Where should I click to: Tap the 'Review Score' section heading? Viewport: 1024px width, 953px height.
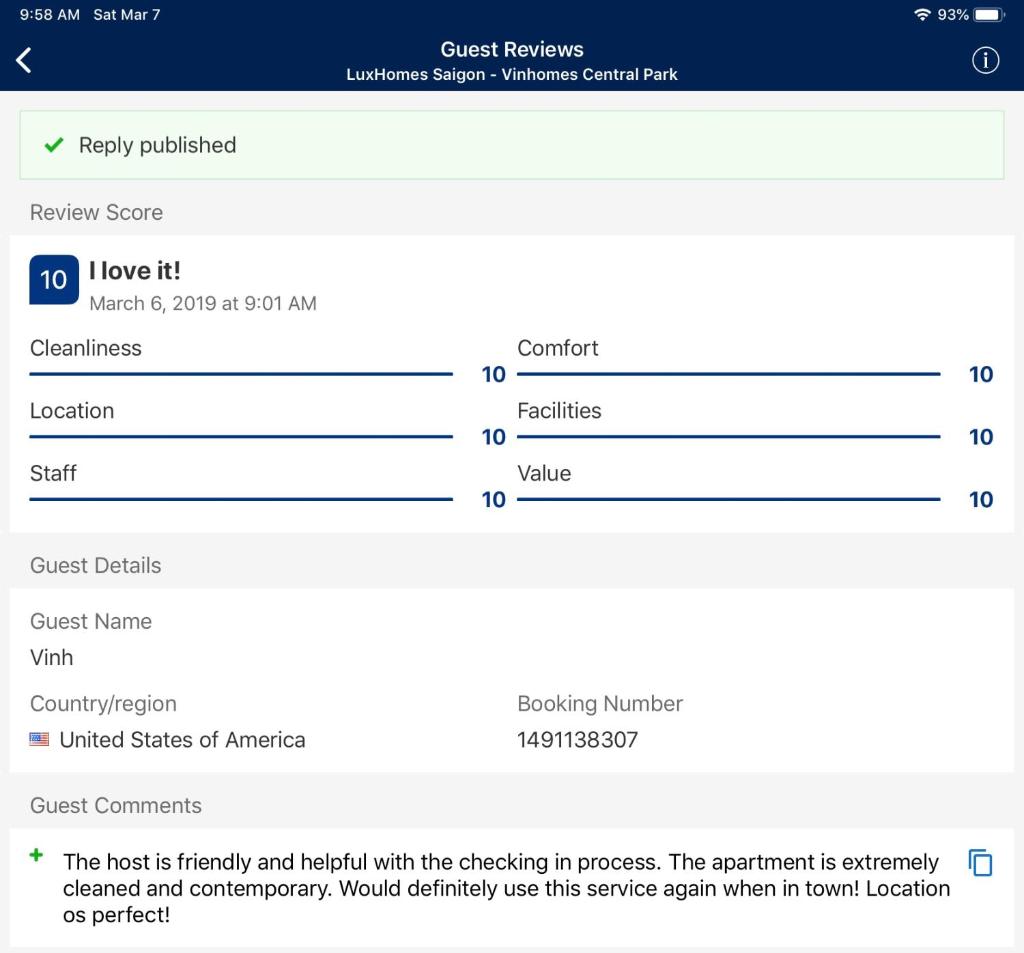click(97, 212)
